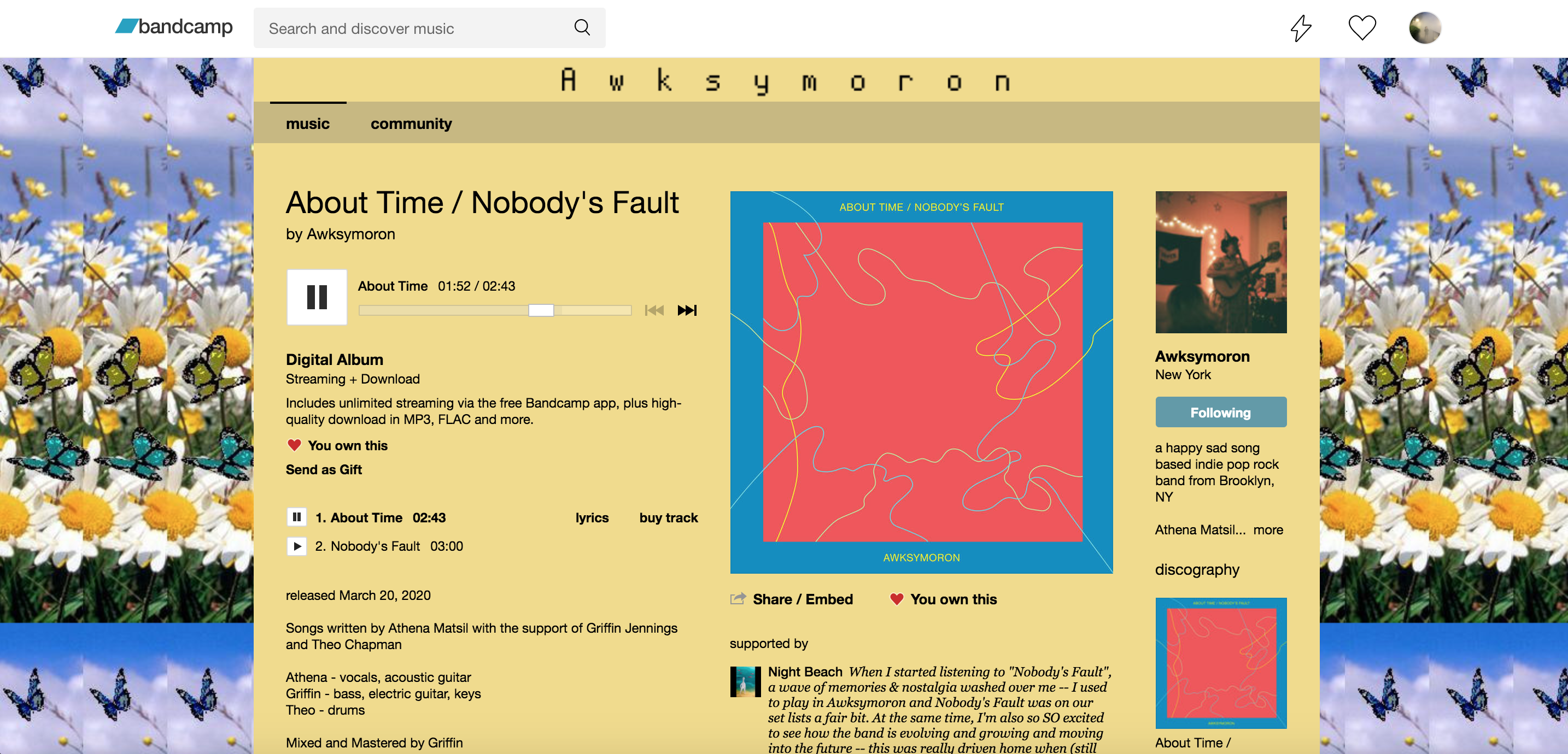Open the Share / Embed link
The width and height of the screenshot is (1568, 754).
(802, 599)
